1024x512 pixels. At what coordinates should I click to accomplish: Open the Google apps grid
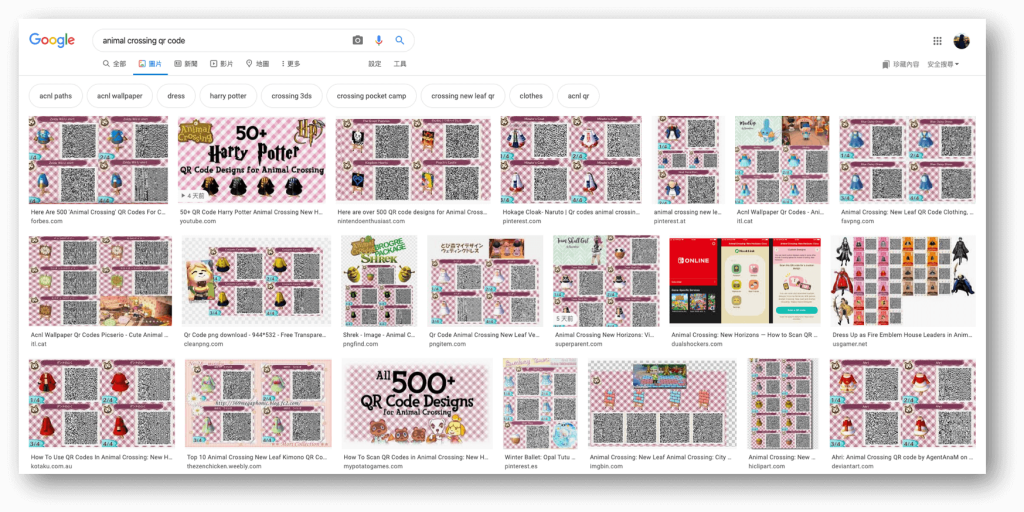point(937,40)
